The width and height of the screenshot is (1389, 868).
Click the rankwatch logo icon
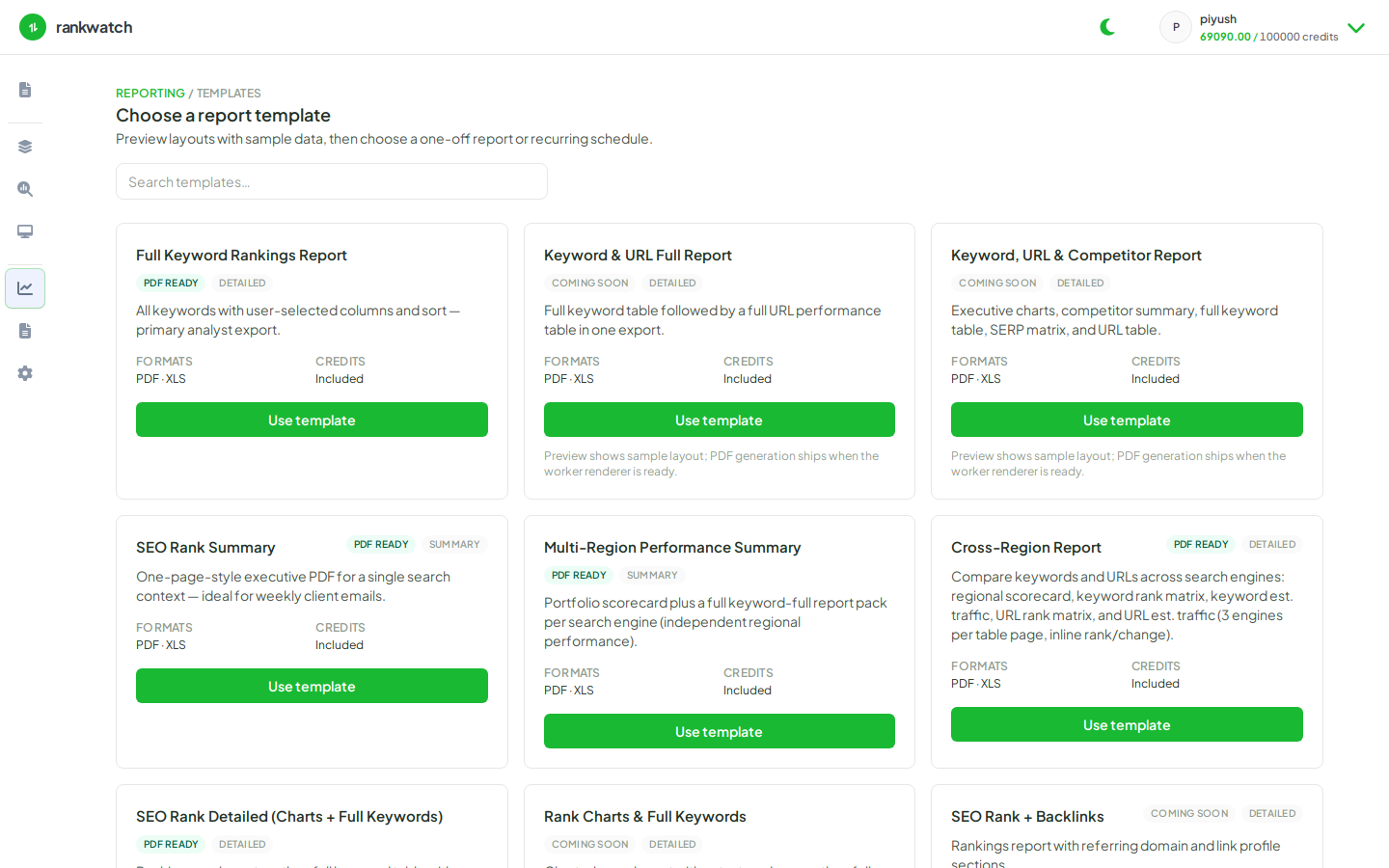tap(33, 27)
